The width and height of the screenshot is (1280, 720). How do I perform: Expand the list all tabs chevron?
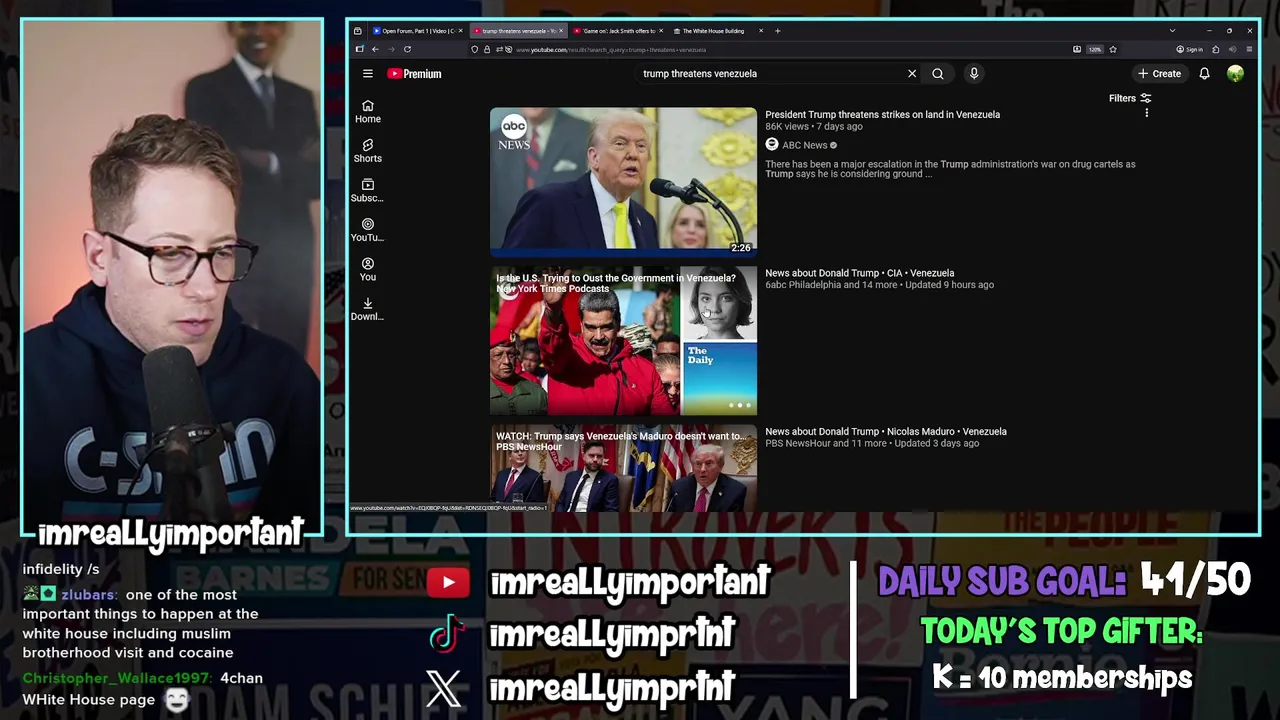(1172, 31)
